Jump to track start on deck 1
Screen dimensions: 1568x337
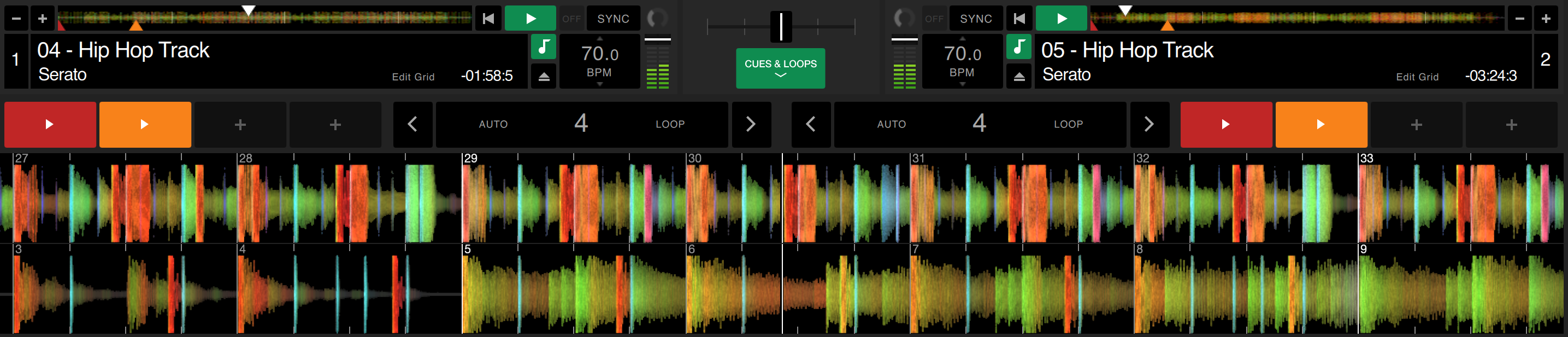click(488, 18)
